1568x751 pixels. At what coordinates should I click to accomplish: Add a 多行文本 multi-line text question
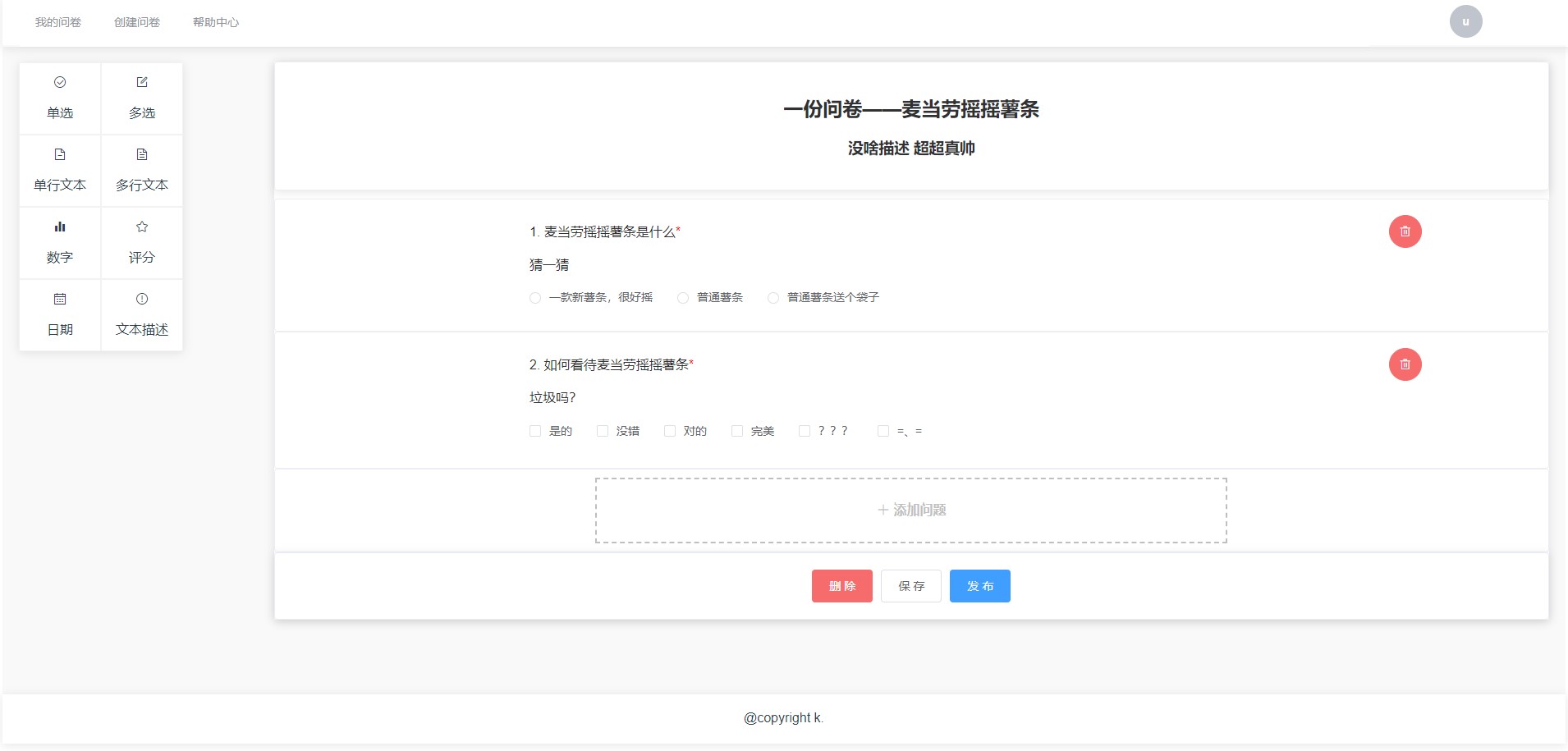tap(142, 171)
